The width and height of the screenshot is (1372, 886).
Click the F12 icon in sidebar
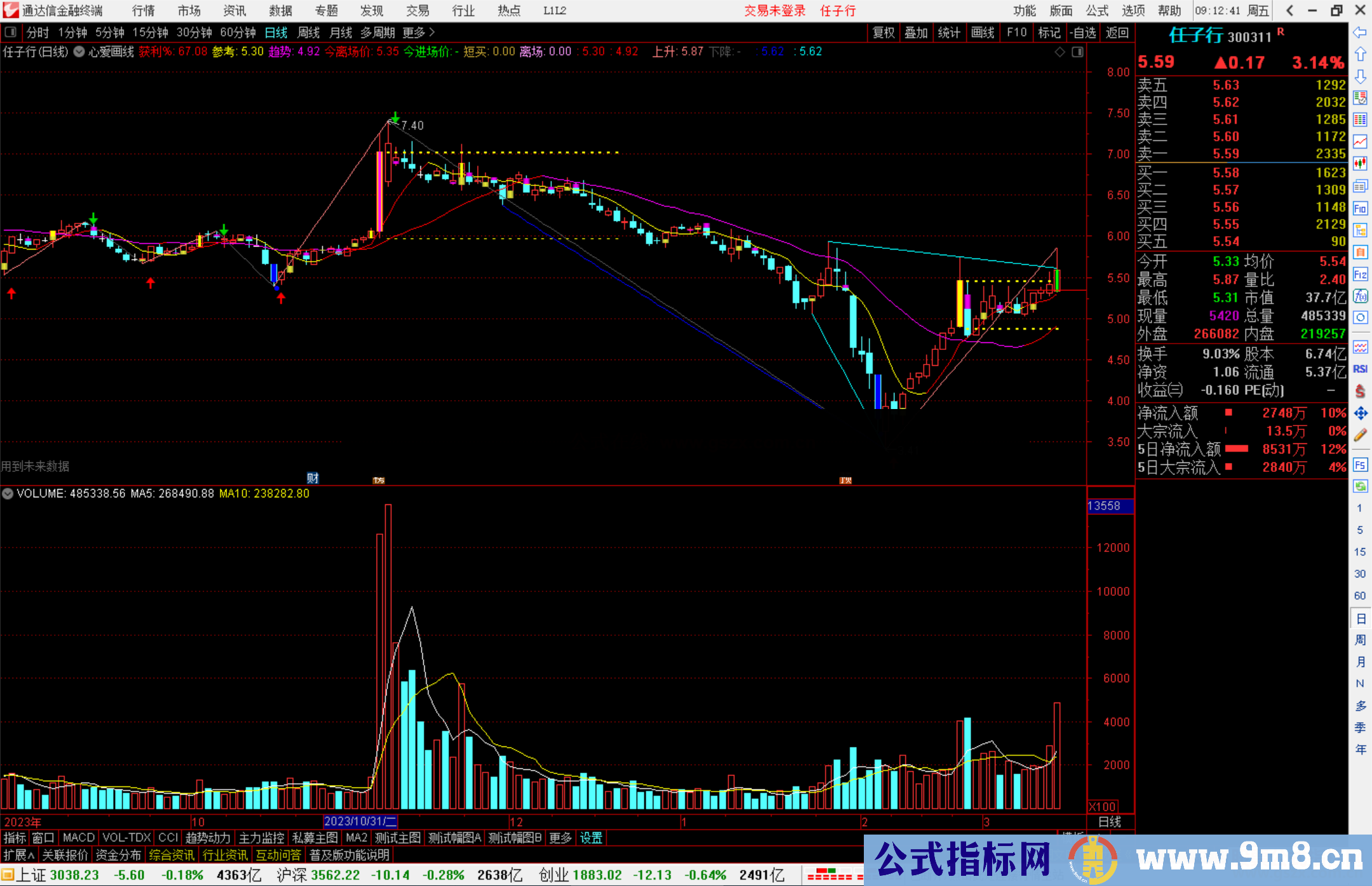(x=1360, y=274)
